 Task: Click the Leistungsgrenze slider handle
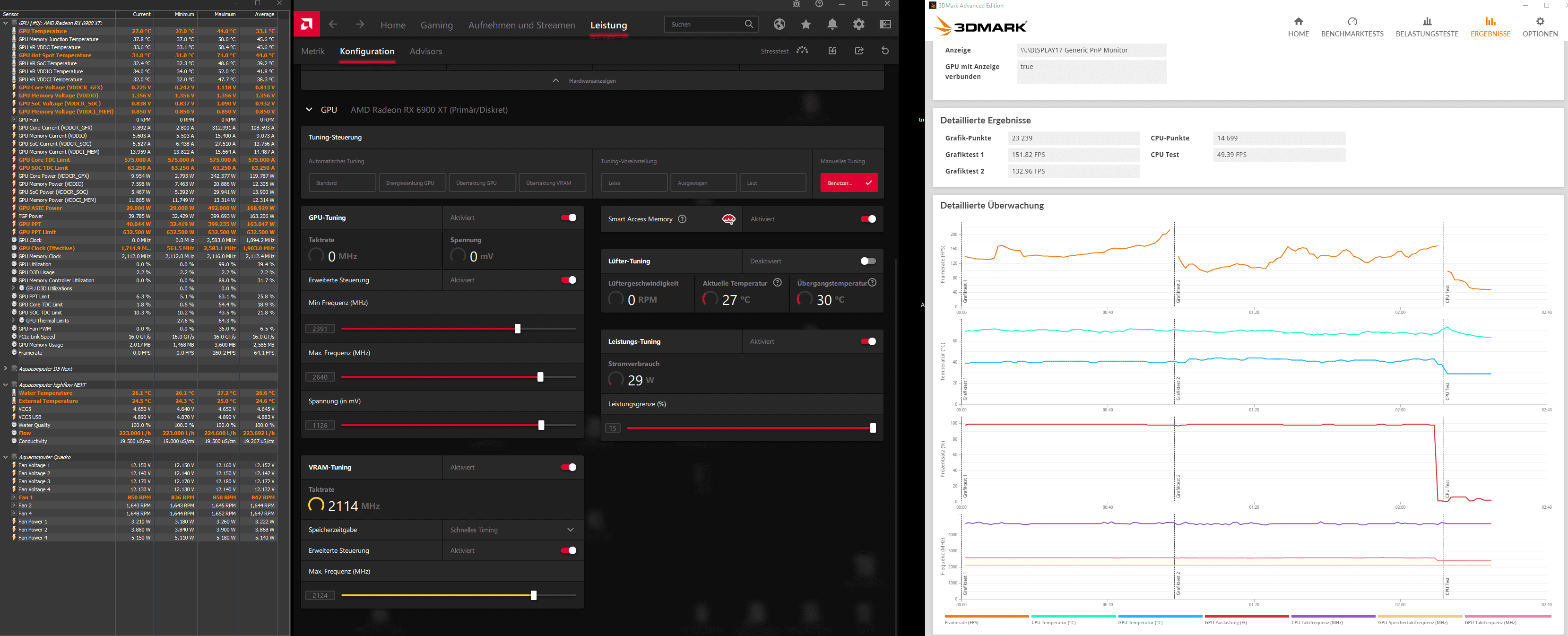pos(873,428)
